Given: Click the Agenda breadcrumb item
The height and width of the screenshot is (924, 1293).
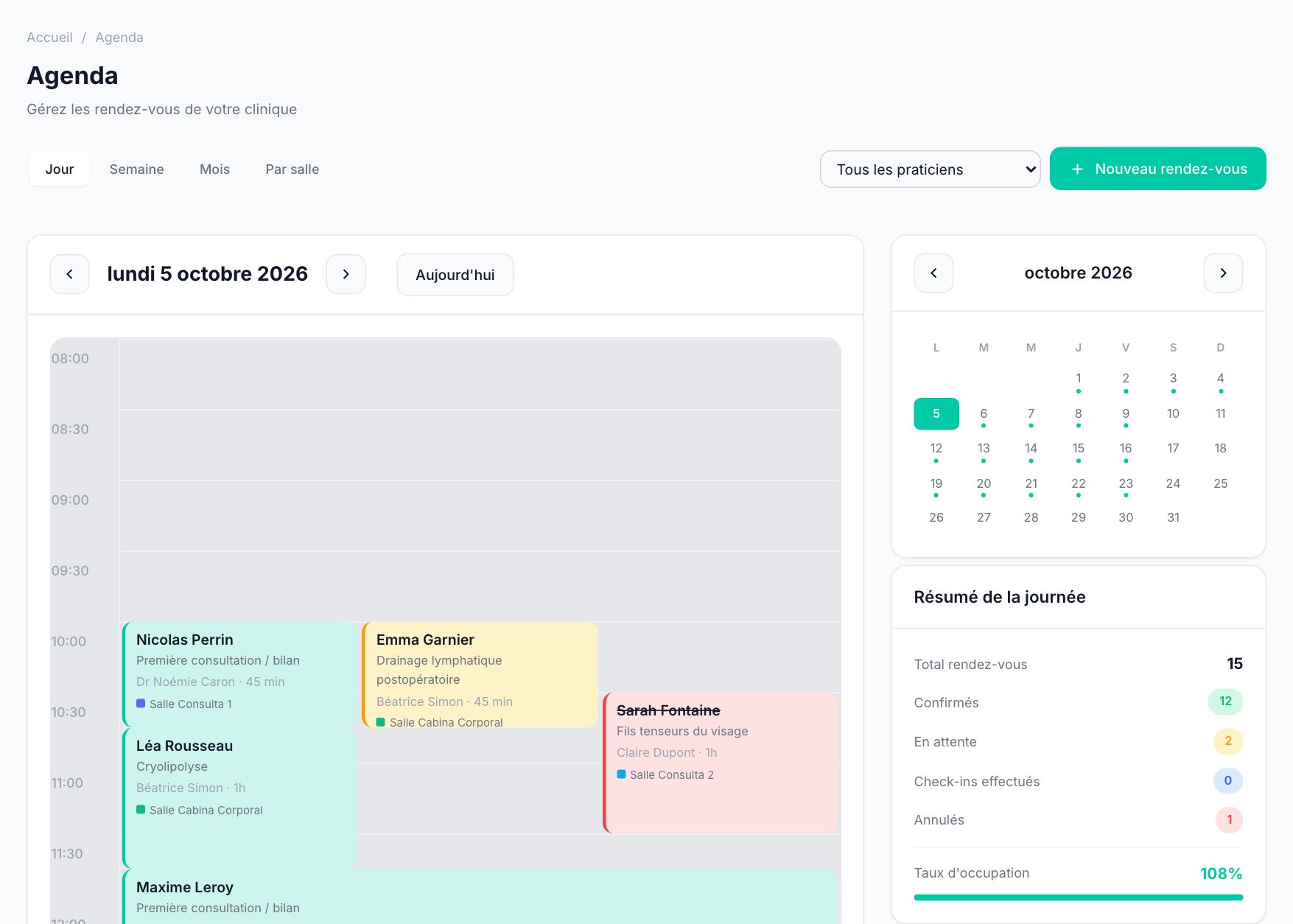Looking at the screenshot, I should click(x=119, y=38).
